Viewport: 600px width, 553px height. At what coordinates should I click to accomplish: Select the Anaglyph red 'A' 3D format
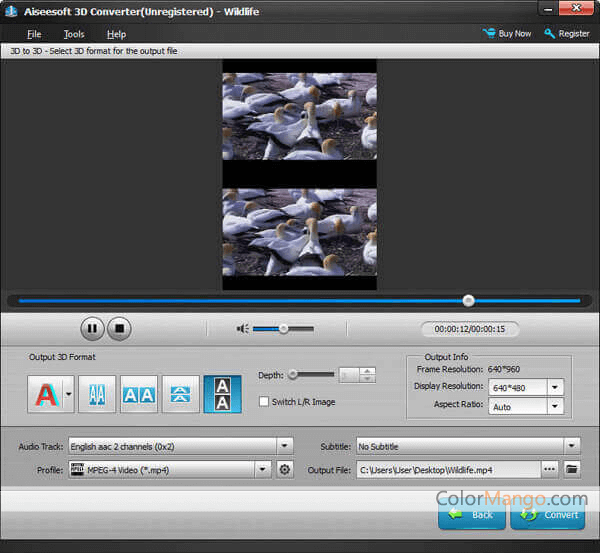pos(44,394)
